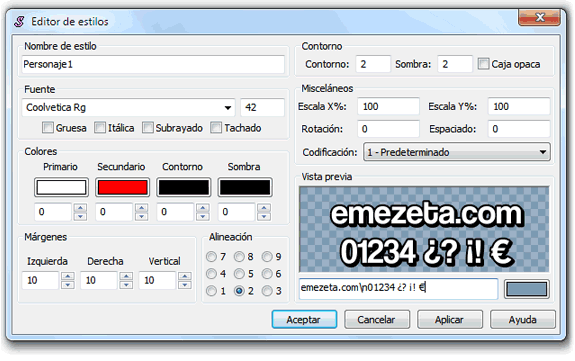This screenshot has width=575, height=361.
Task: Select alignment radio button 3
Action: (x=267, y=291)
